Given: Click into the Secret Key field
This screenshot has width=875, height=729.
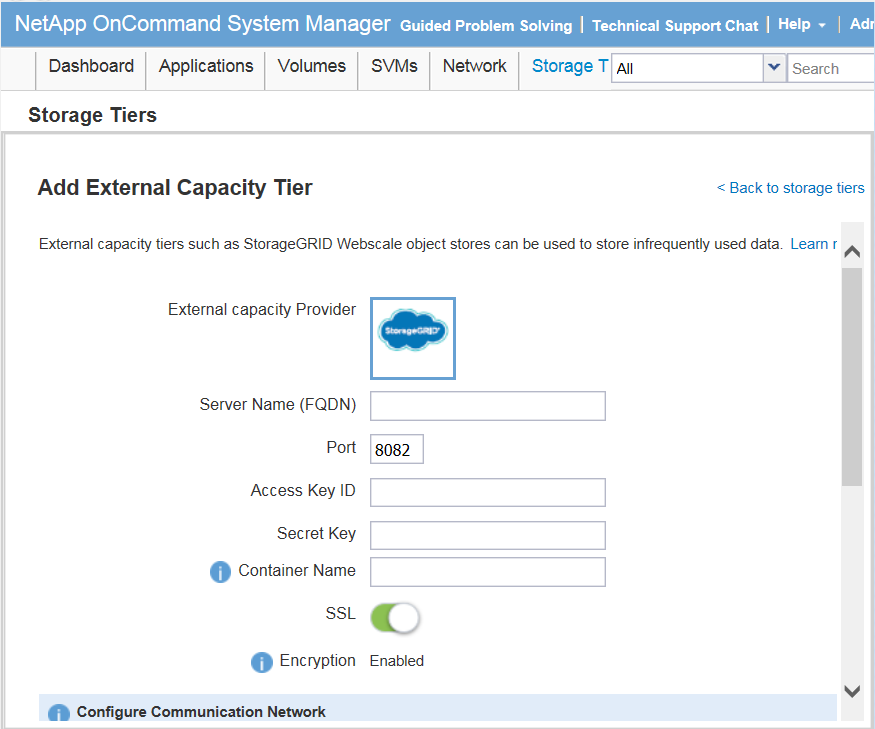Looking at the screenshot, I should tap(488, 535).
